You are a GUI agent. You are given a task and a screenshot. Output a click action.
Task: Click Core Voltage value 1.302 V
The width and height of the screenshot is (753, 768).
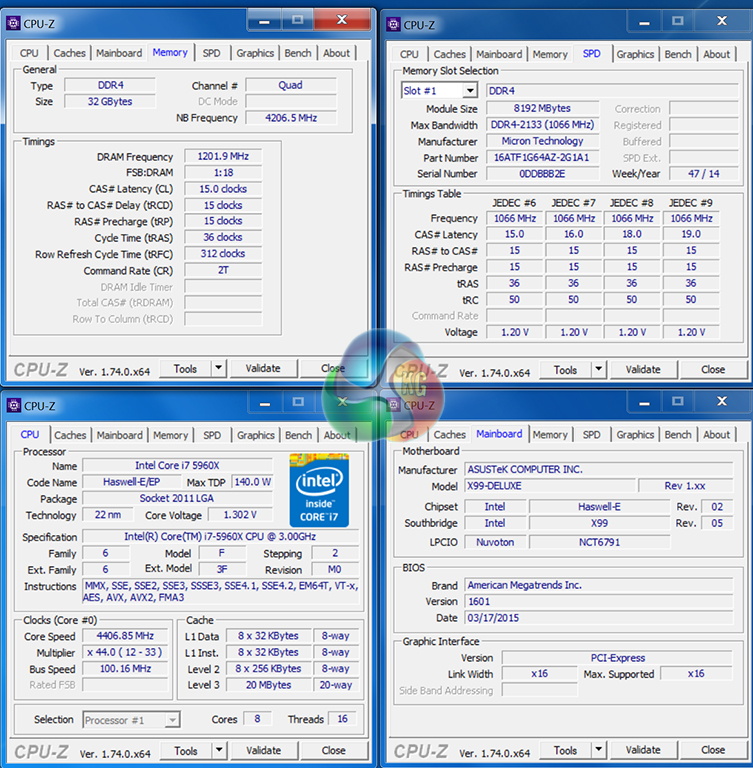(x=240, y=515)
